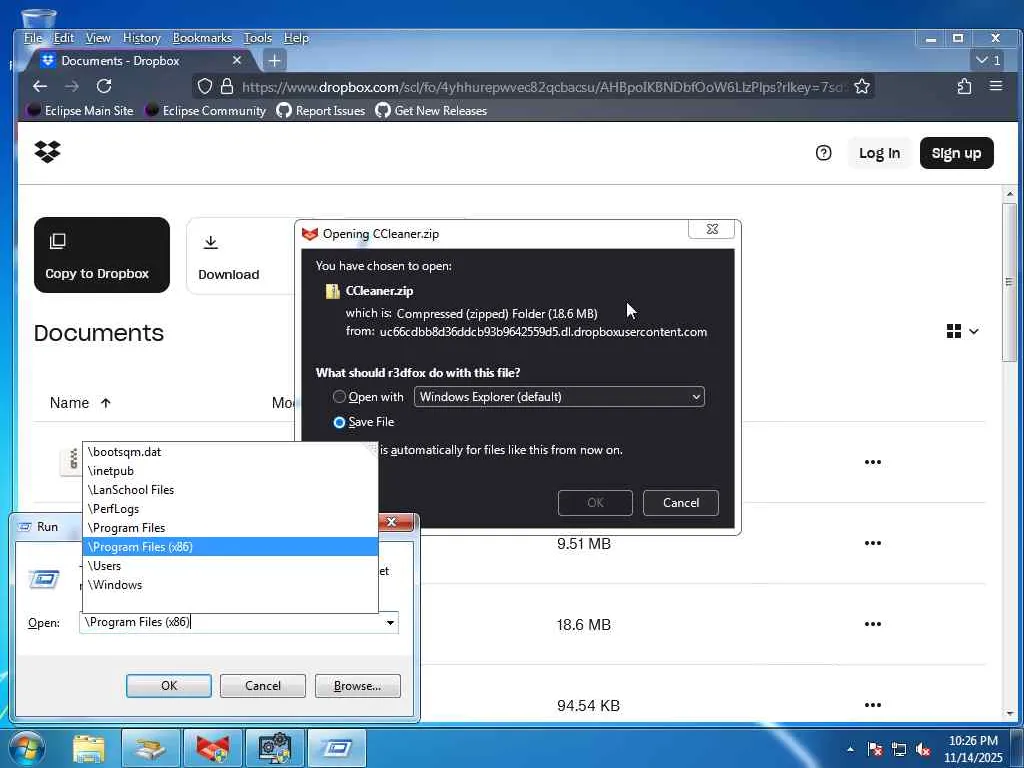
Task: Select the Save File radio button
Action: (x=339, y=422)
